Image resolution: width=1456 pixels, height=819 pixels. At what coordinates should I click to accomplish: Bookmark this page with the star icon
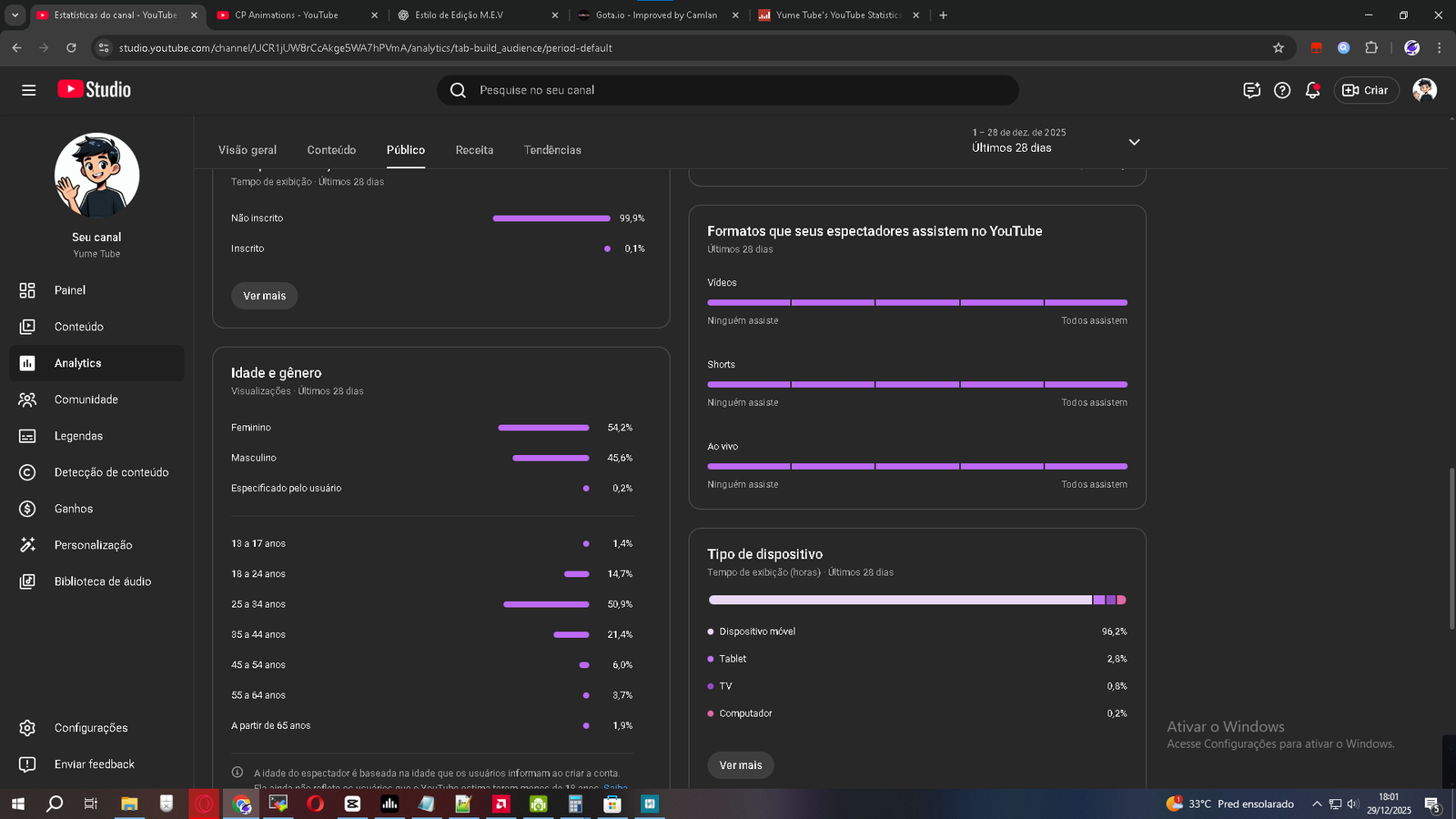[x=1279, y=48]
